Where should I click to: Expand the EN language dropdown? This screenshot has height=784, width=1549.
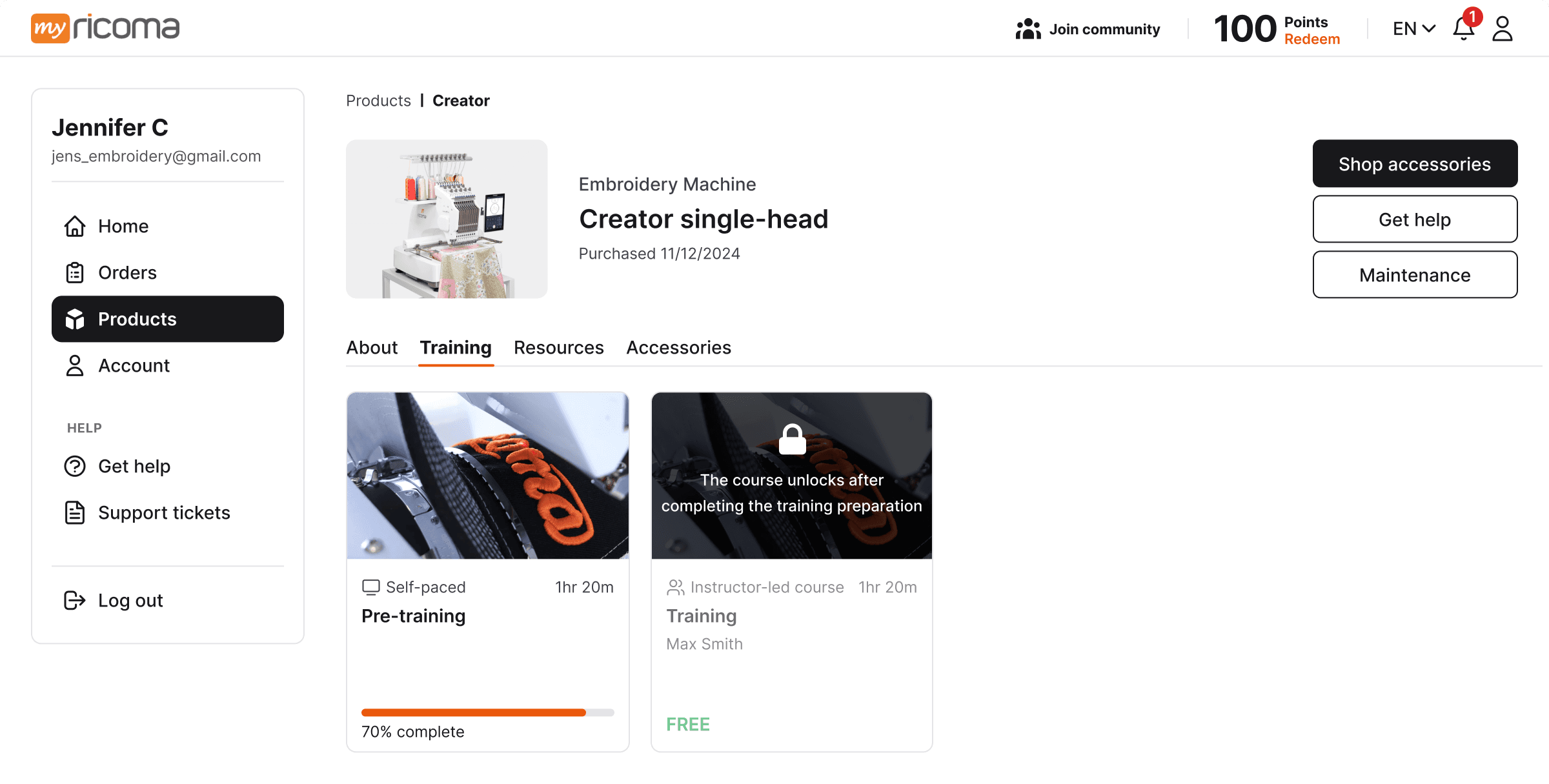(1414, 28)
